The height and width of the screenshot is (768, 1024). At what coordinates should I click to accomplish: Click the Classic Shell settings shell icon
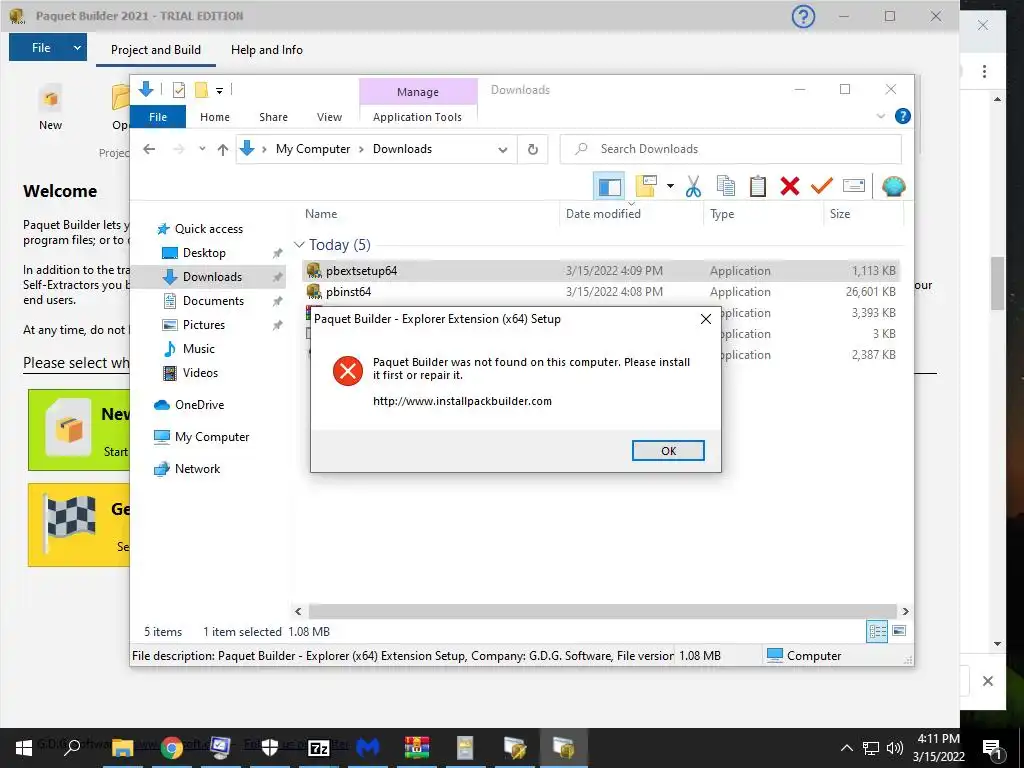coord(893,187)
